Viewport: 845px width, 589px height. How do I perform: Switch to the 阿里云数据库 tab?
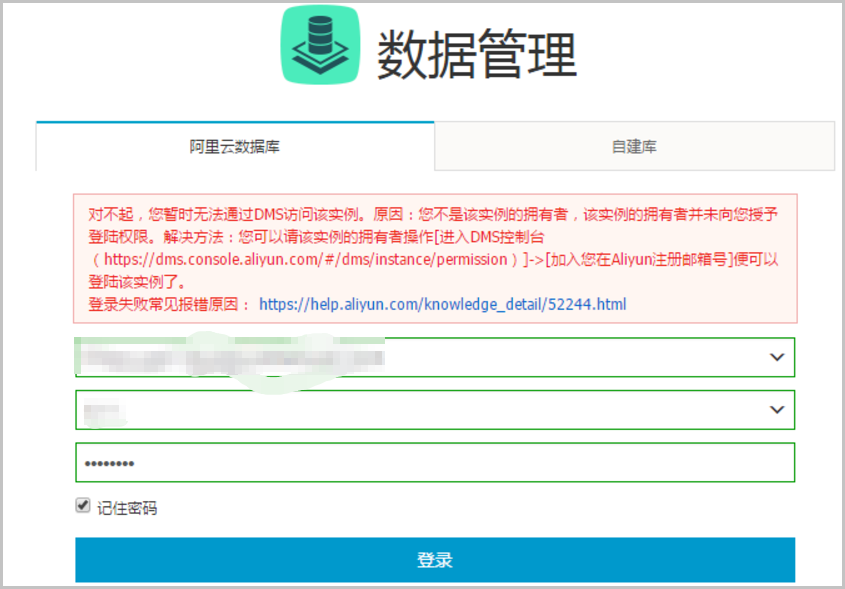point(235,147)
